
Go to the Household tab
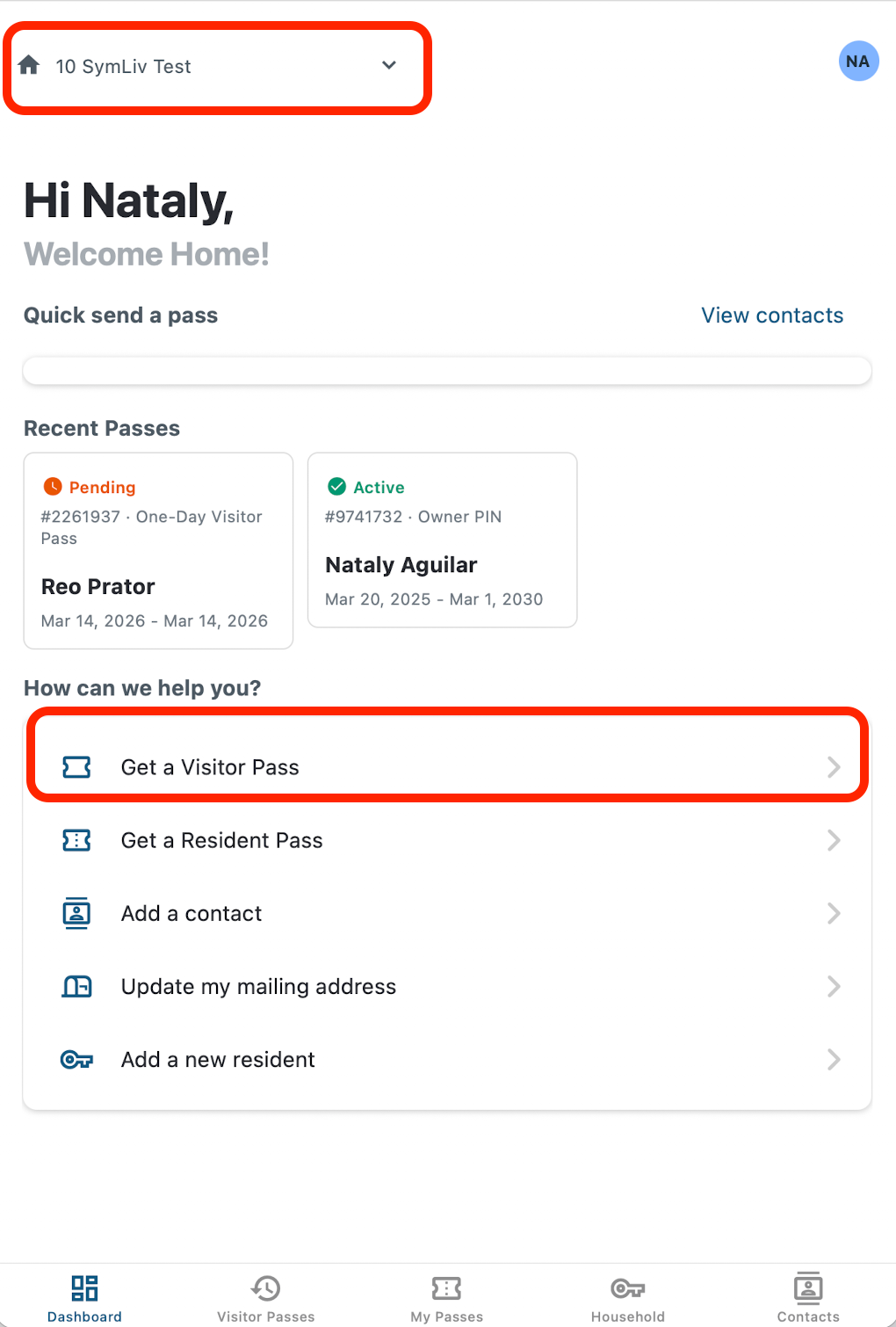click(627, 1298)
